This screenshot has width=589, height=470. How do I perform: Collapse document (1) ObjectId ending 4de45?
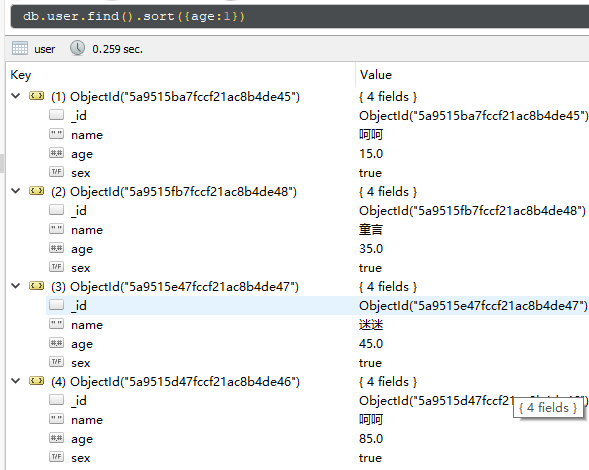pos(16,96)
